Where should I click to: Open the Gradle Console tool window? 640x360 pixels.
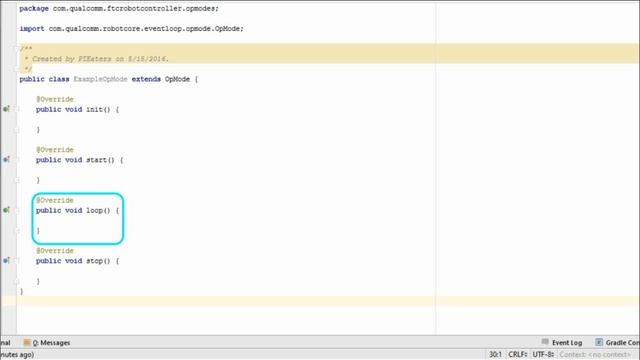coord(617,342)
